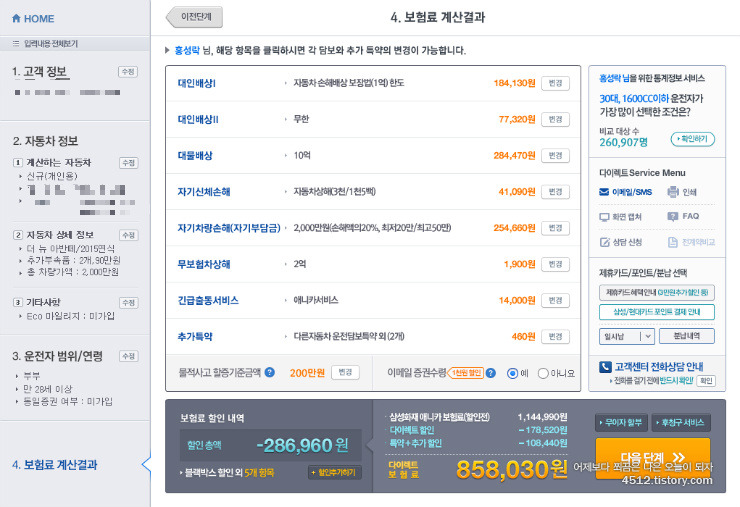This screenshot has width=740, height=507.
Task: Open the 일시납 payment dropdown
Action: tap(626, 336)
